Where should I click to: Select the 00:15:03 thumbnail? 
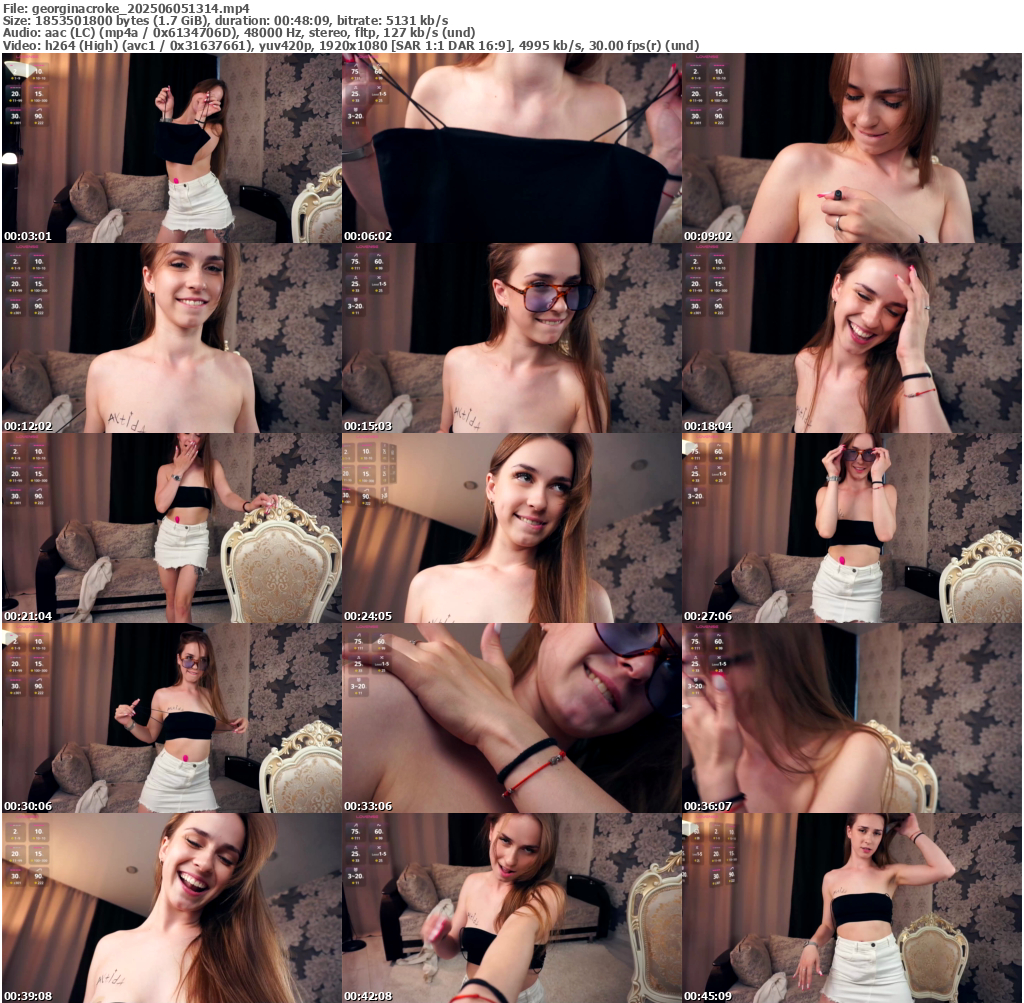(x=511, y=338)
